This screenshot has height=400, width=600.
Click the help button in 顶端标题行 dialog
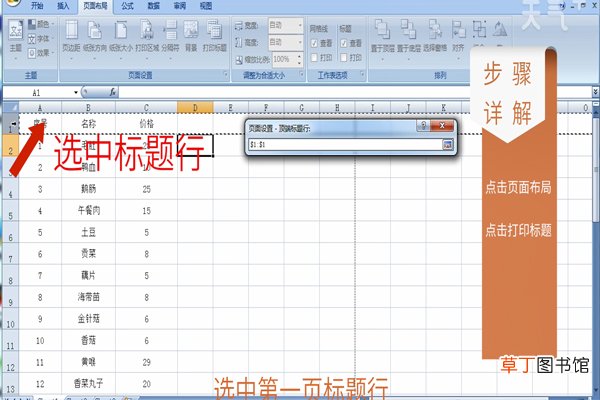pos(423,126)
